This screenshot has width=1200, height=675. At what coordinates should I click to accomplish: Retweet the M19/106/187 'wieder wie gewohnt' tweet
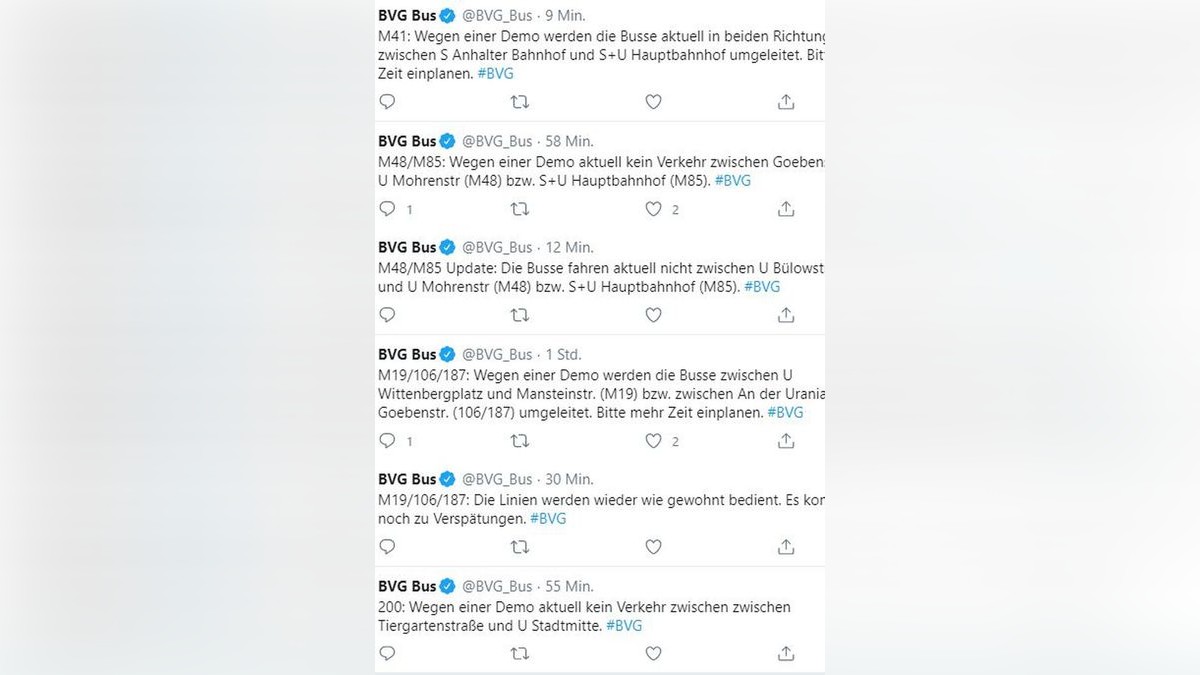coord(520,547)
